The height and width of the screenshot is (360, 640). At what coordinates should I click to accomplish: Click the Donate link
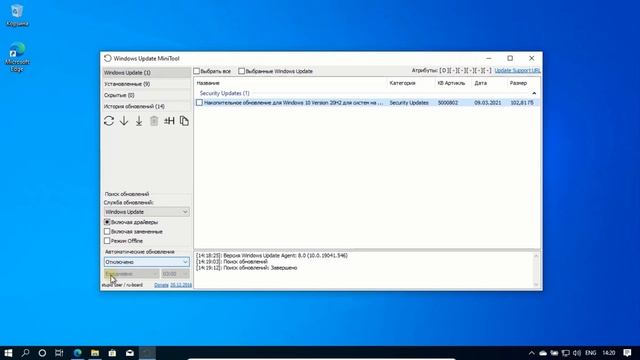coord(161,285)
